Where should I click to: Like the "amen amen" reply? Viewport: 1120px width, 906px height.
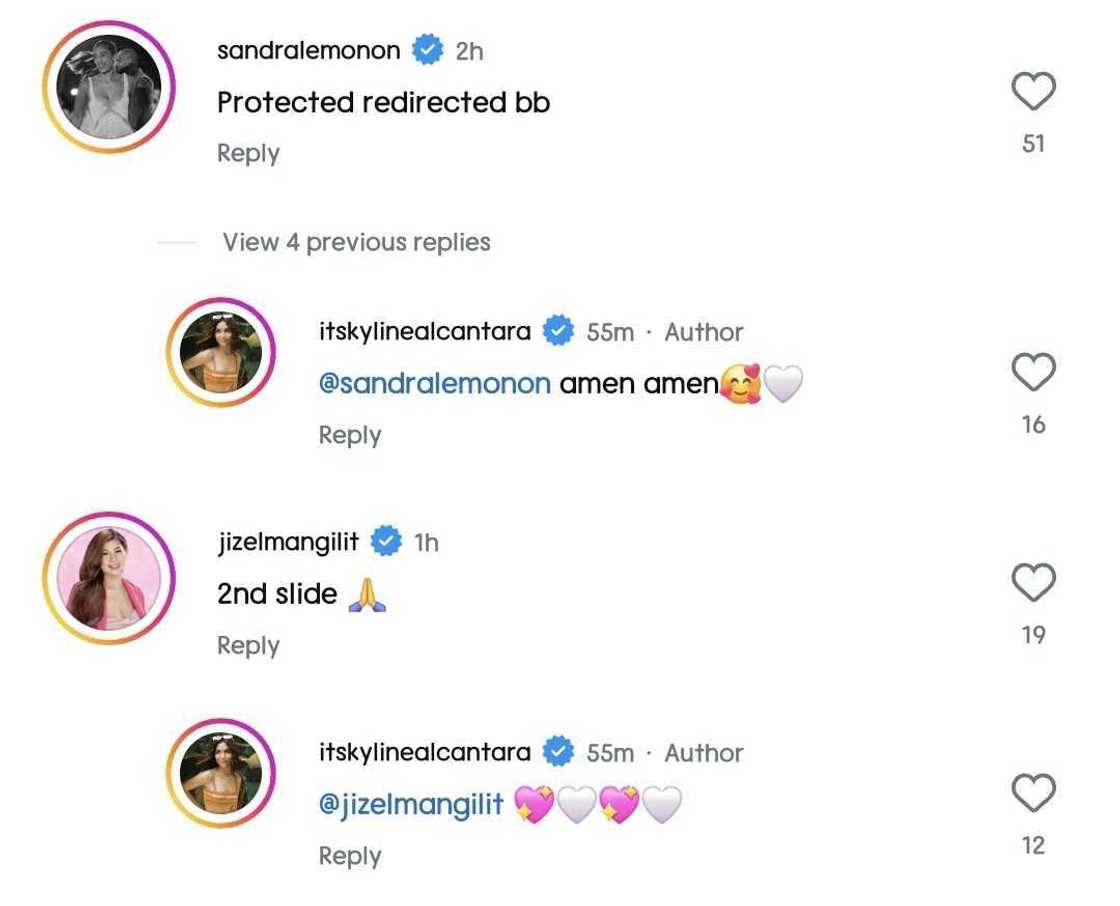tap(1033, 374)
